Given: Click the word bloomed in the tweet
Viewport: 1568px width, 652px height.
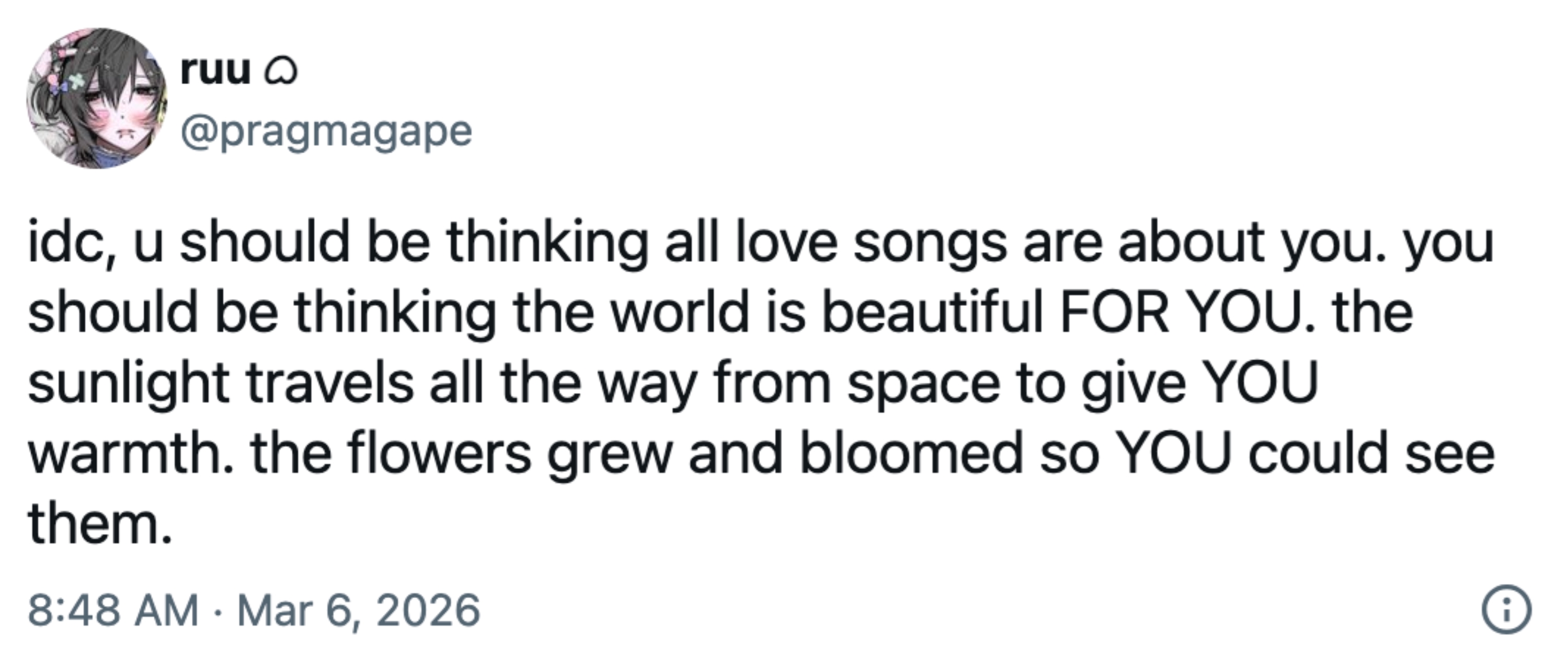Looking at the screenshot, I should pyautogui.click(x=911, y=454).
